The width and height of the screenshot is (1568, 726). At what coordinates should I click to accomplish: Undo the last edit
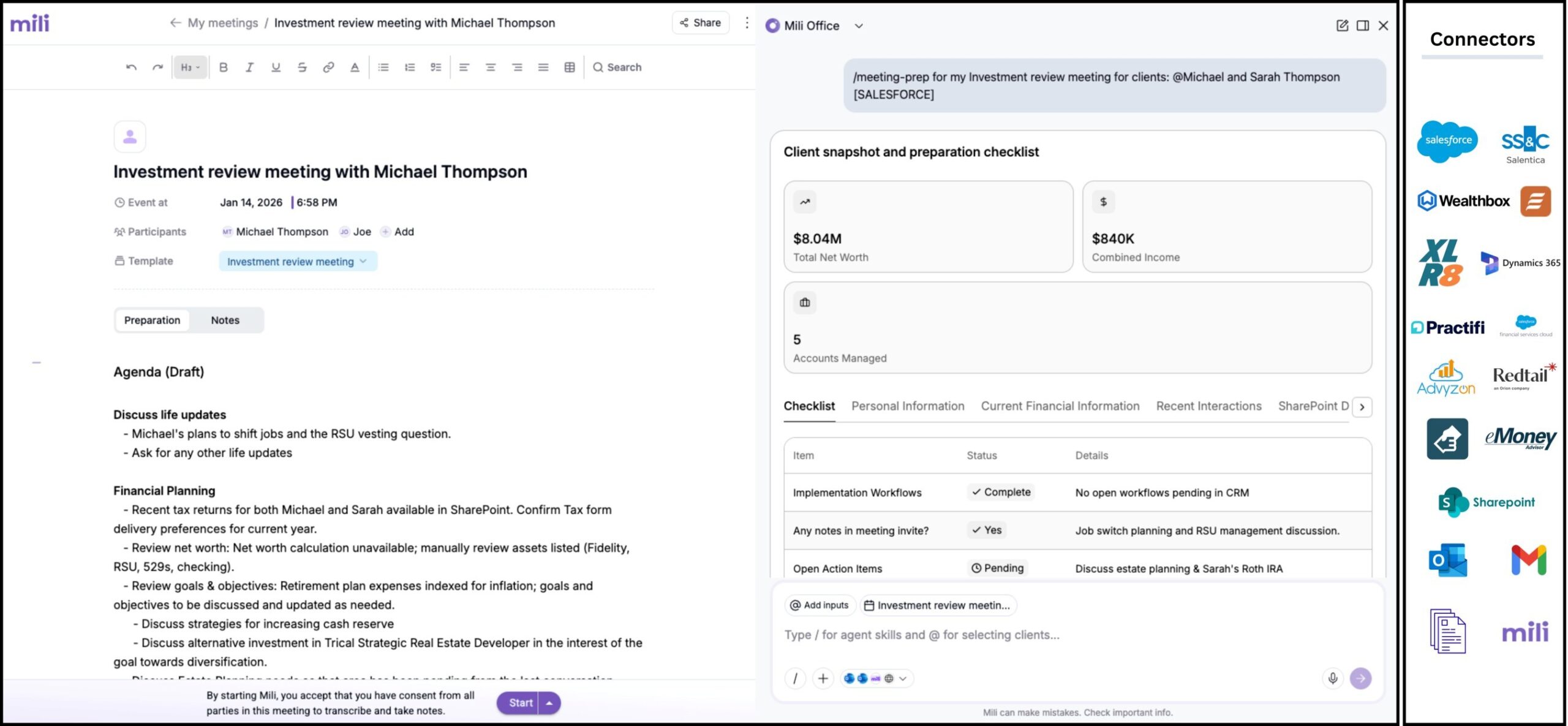(130, 67)
